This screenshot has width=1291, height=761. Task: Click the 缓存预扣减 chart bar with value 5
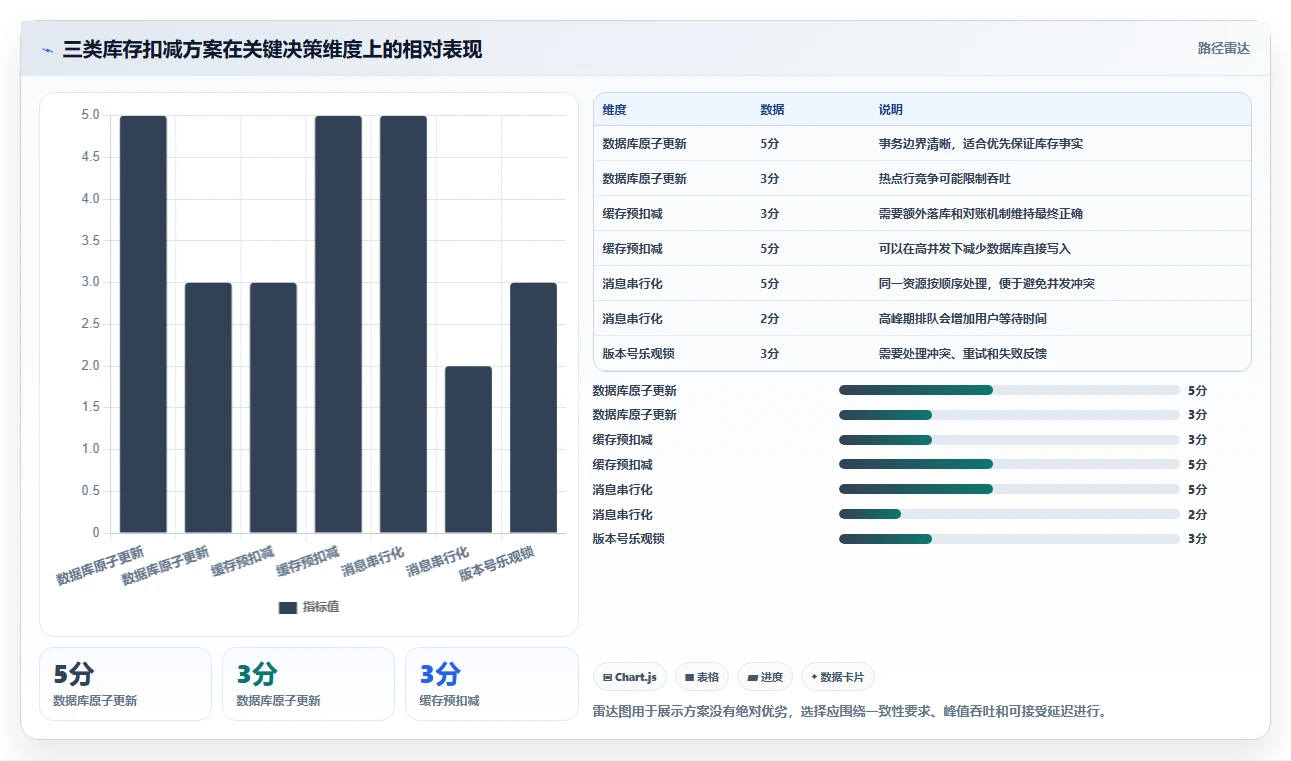tap(338, 324)
